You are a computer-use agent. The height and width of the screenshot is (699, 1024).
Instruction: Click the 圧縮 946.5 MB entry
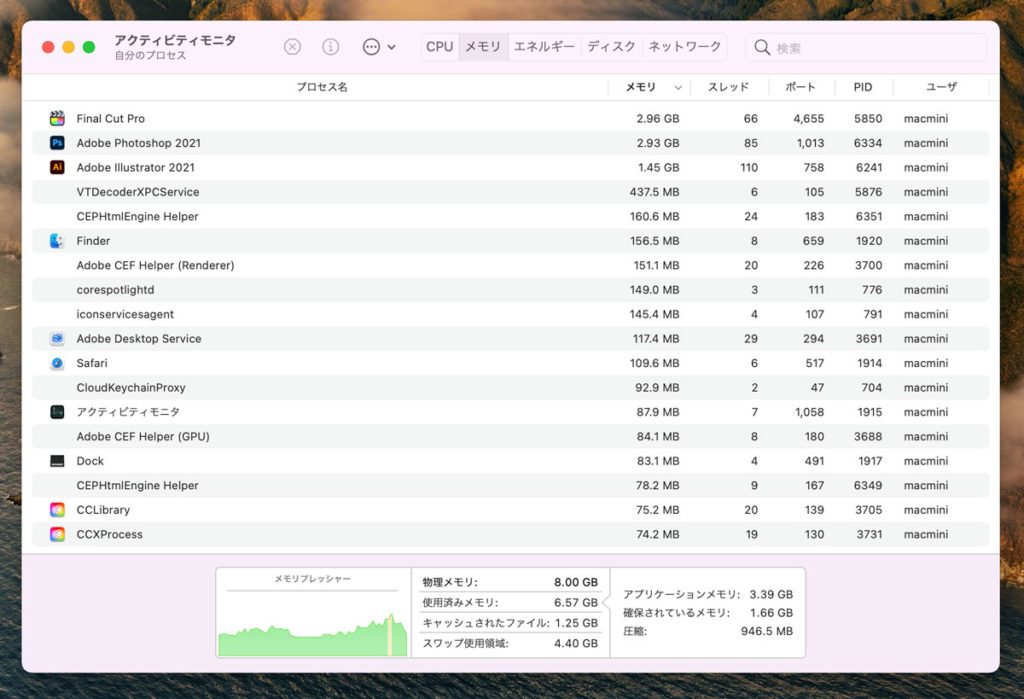coord(708,631)
